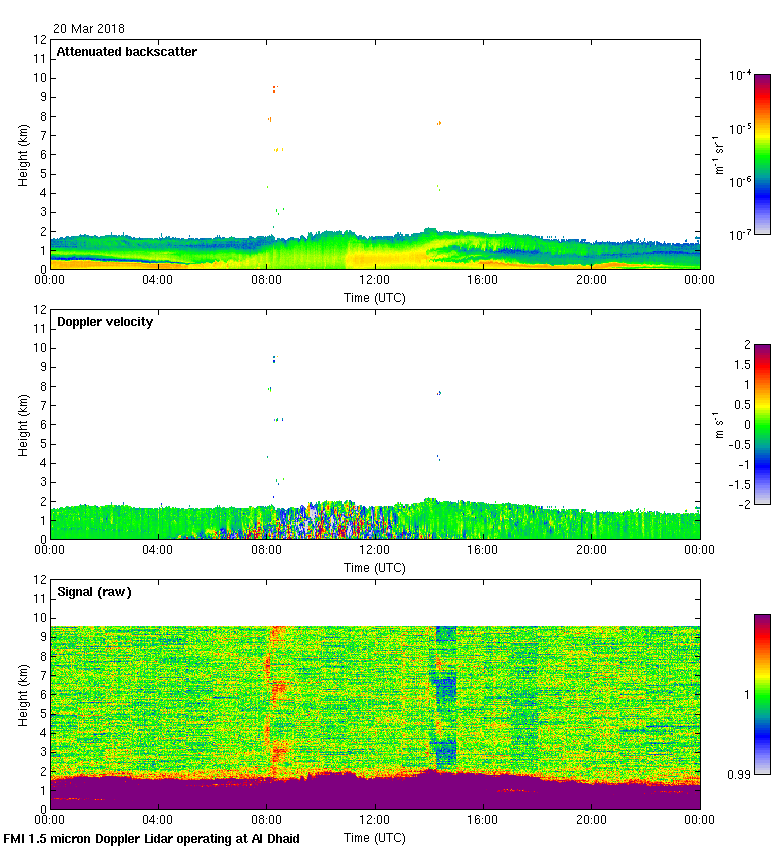Click the Doppler velocity color bar
The height and width of the screenshot is (850, 780).
[x=762, y=424]
